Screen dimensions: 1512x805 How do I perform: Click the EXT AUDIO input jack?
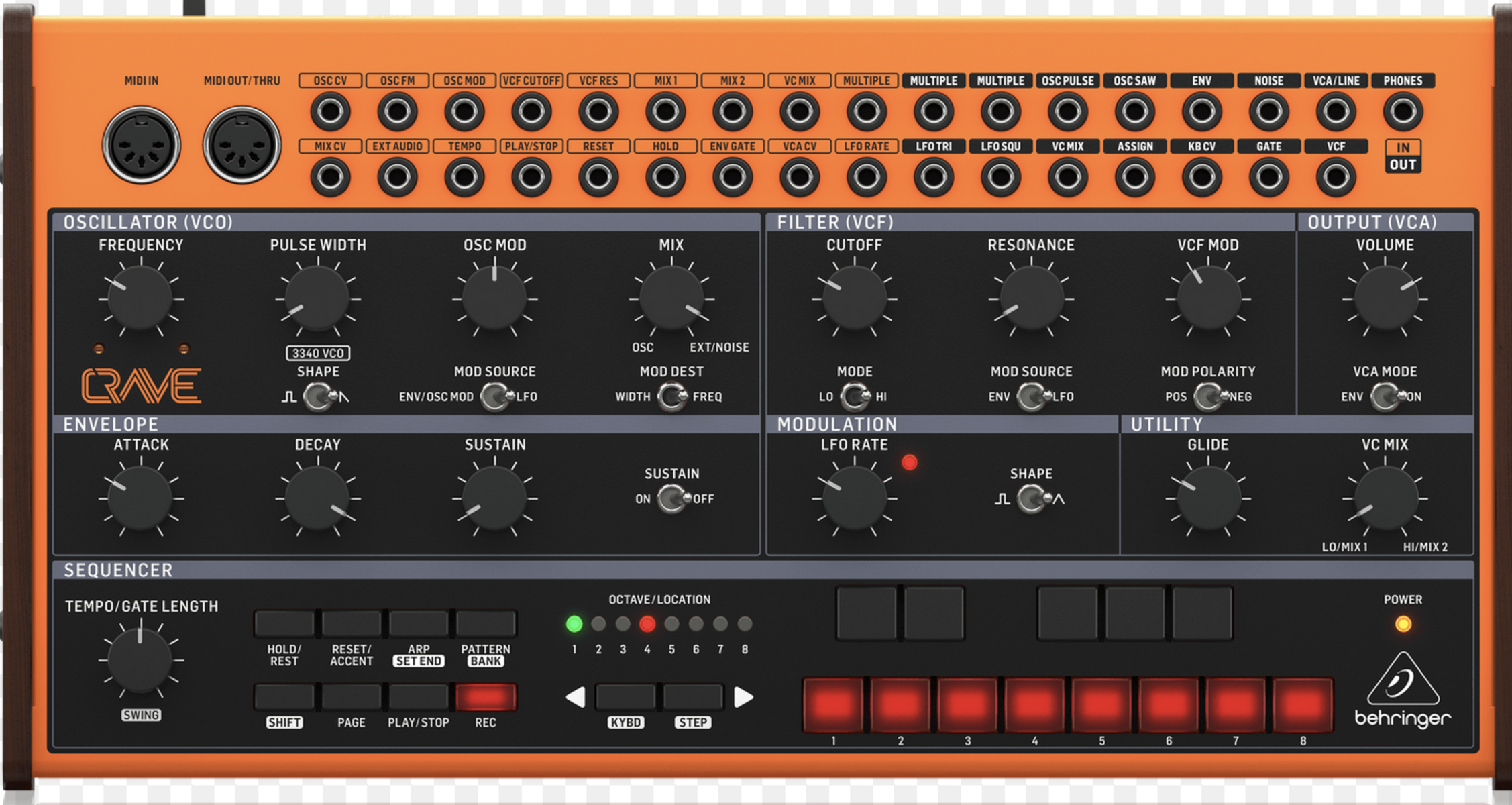coord(397,177)
